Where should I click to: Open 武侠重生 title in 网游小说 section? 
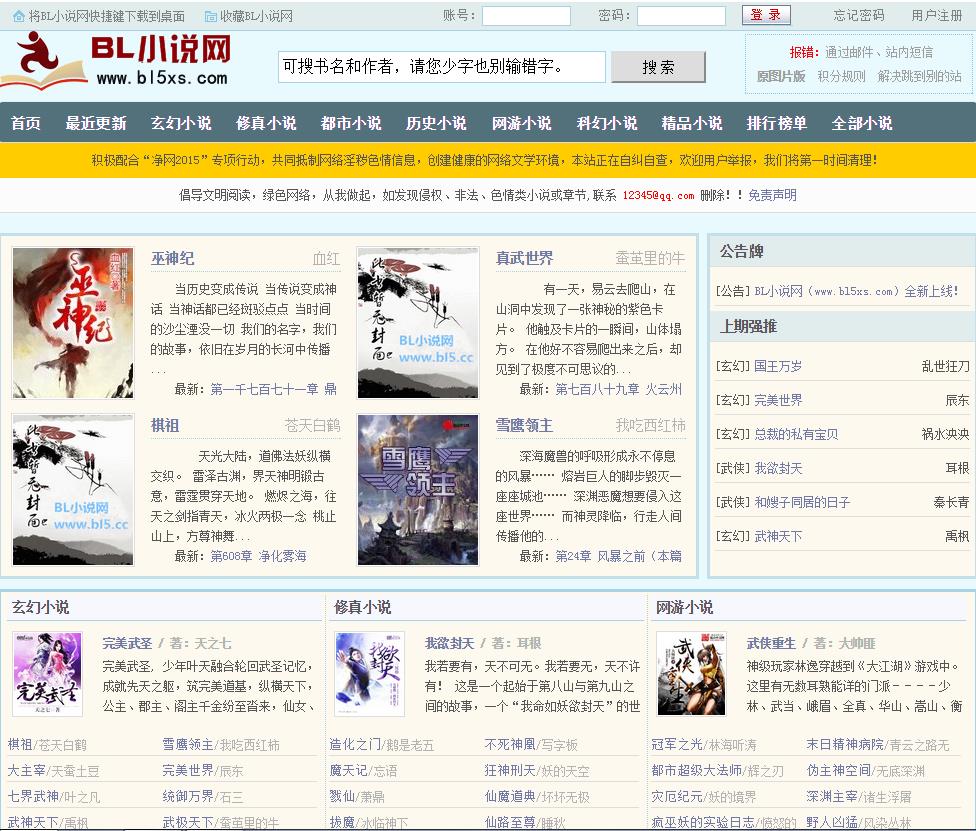click(x=771, y=643)
